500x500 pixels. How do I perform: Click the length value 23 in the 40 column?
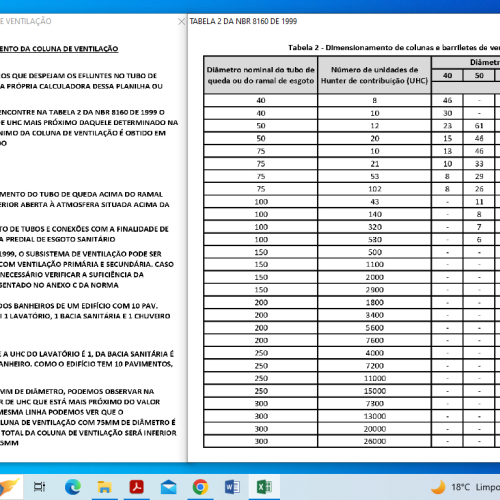447,126
